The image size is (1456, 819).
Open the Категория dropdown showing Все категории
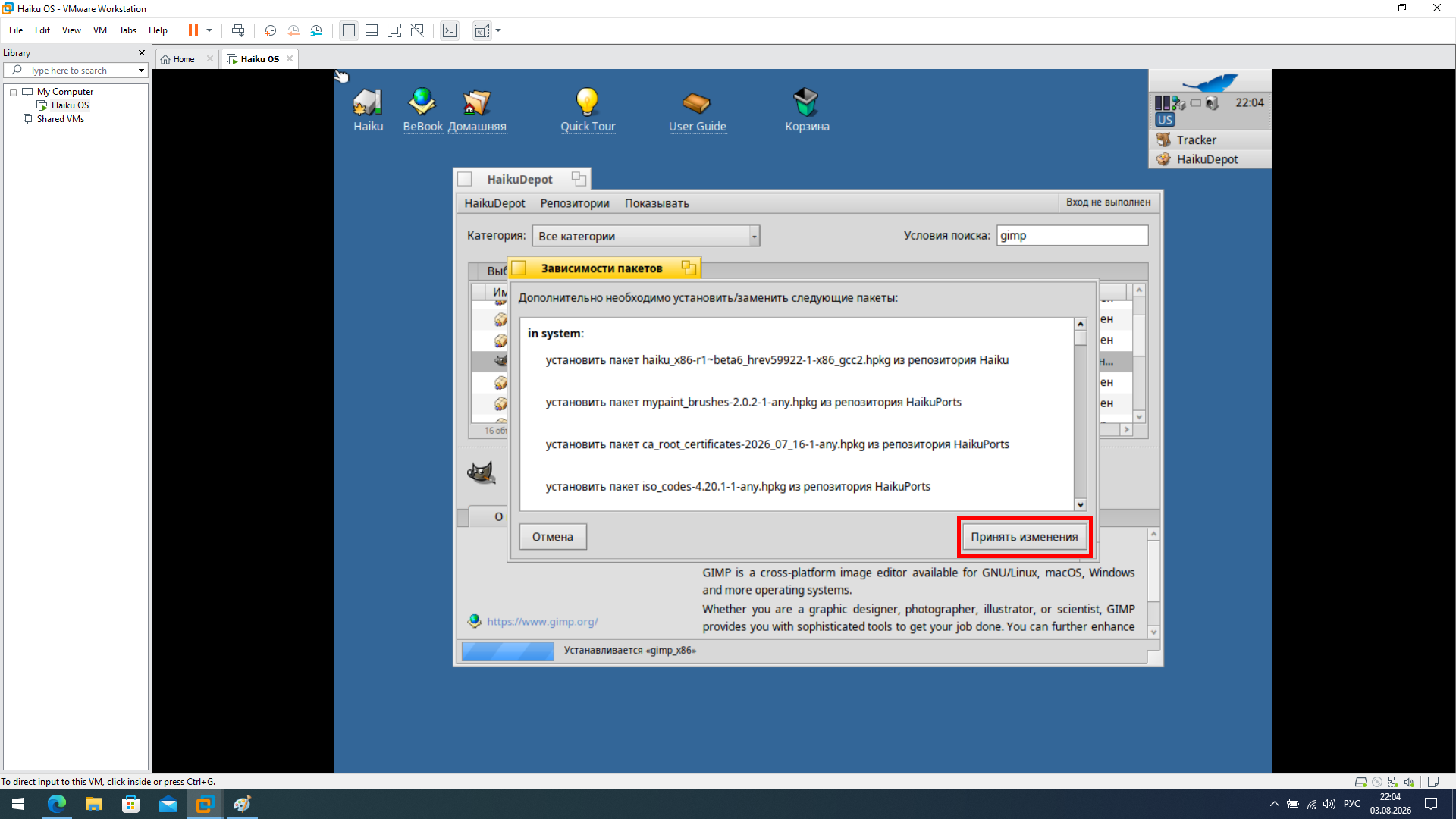click(x=646, y=236)
